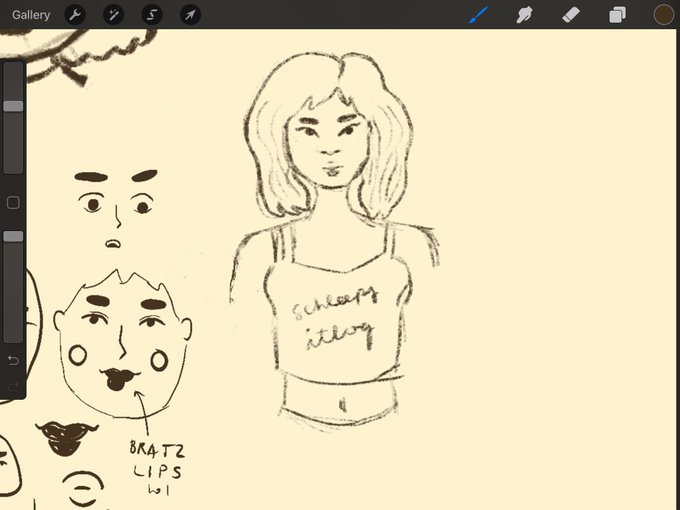Image resolution: width=680 pixels, height=510 pixels.
Task: Click the brush opacity slider handle
Action: (13, 236)
